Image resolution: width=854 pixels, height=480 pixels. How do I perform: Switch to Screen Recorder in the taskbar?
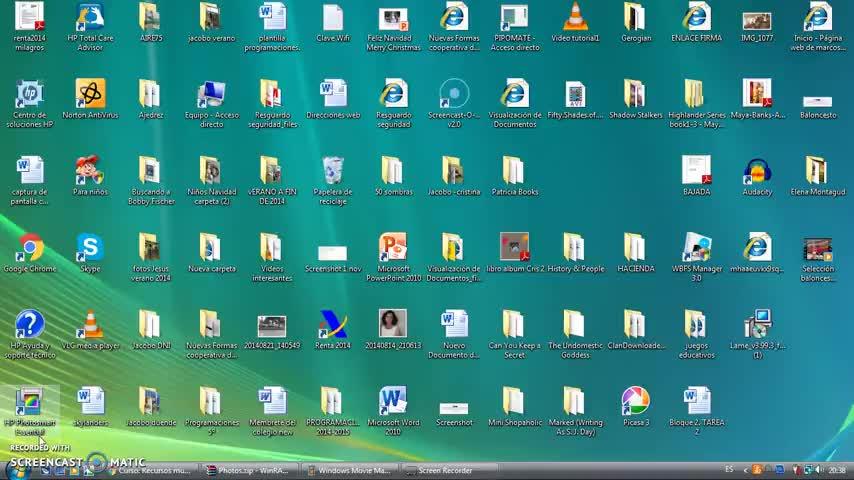point(440,470)
